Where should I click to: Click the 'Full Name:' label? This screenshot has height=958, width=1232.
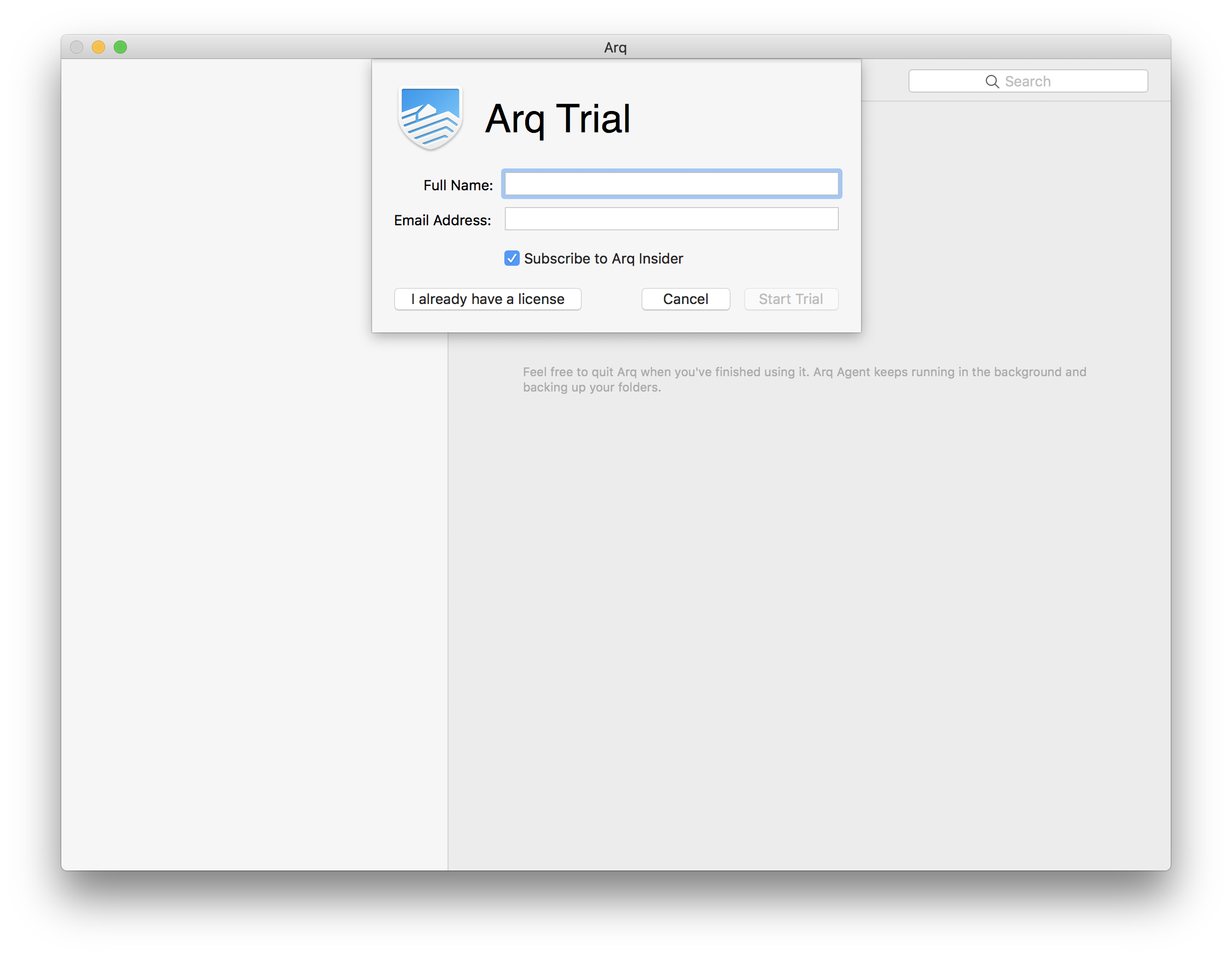[x=458, y=185]
